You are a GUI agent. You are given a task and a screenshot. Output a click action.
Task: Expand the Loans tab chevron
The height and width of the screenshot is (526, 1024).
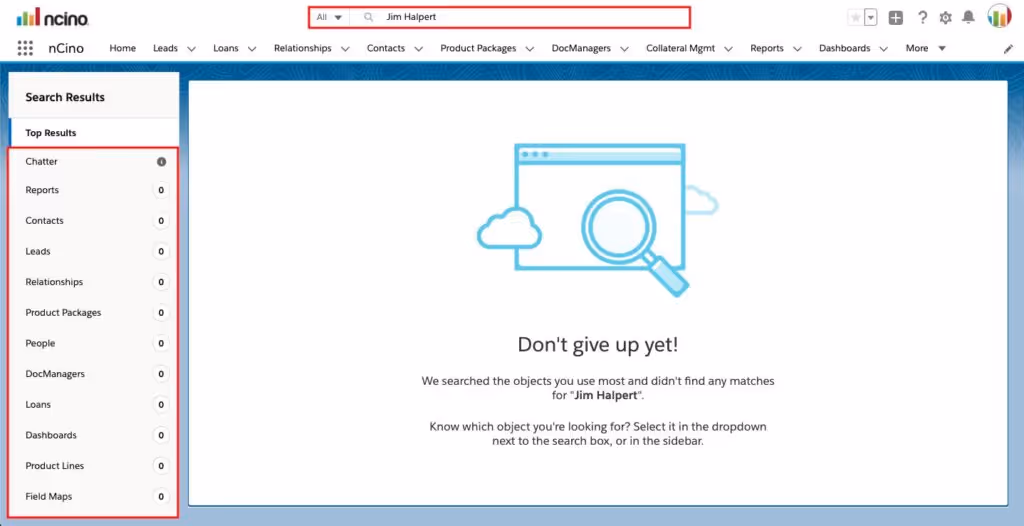point(252,48)
